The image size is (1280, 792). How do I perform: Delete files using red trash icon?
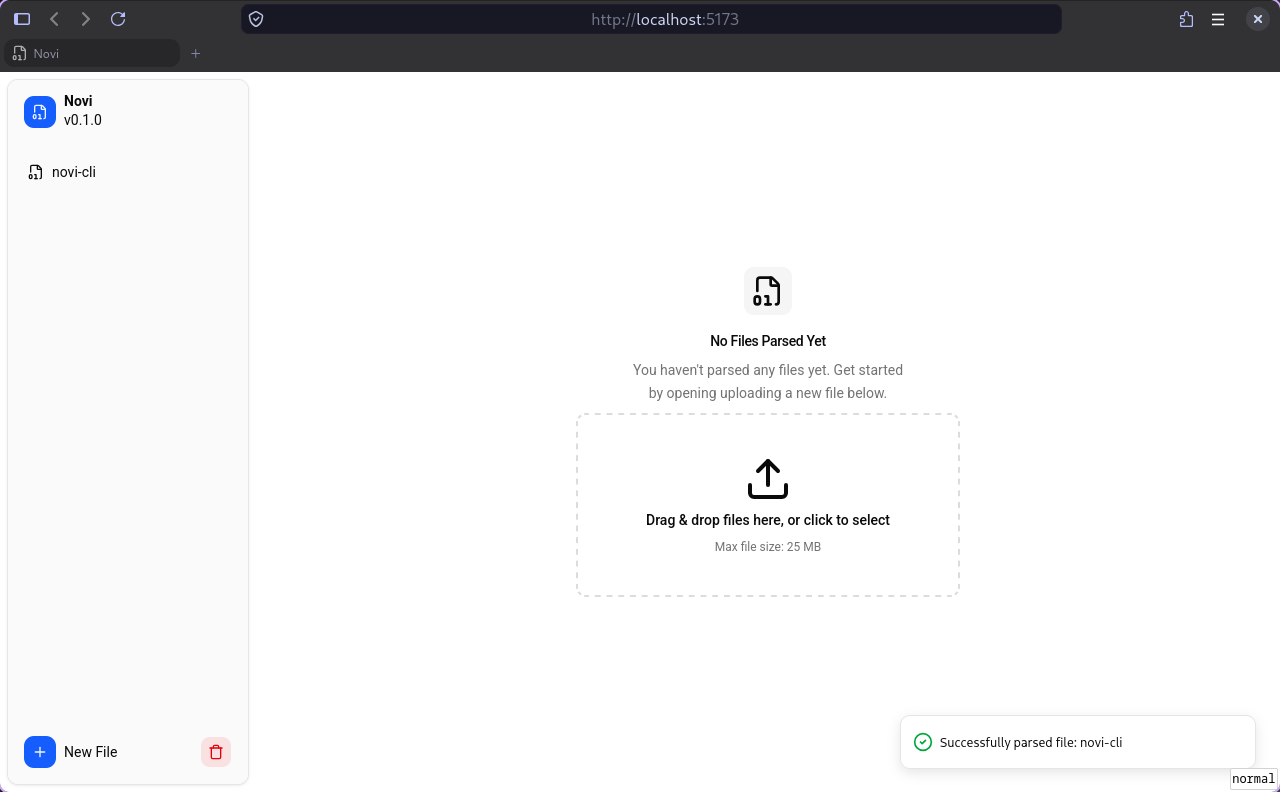tap(216, 752)
